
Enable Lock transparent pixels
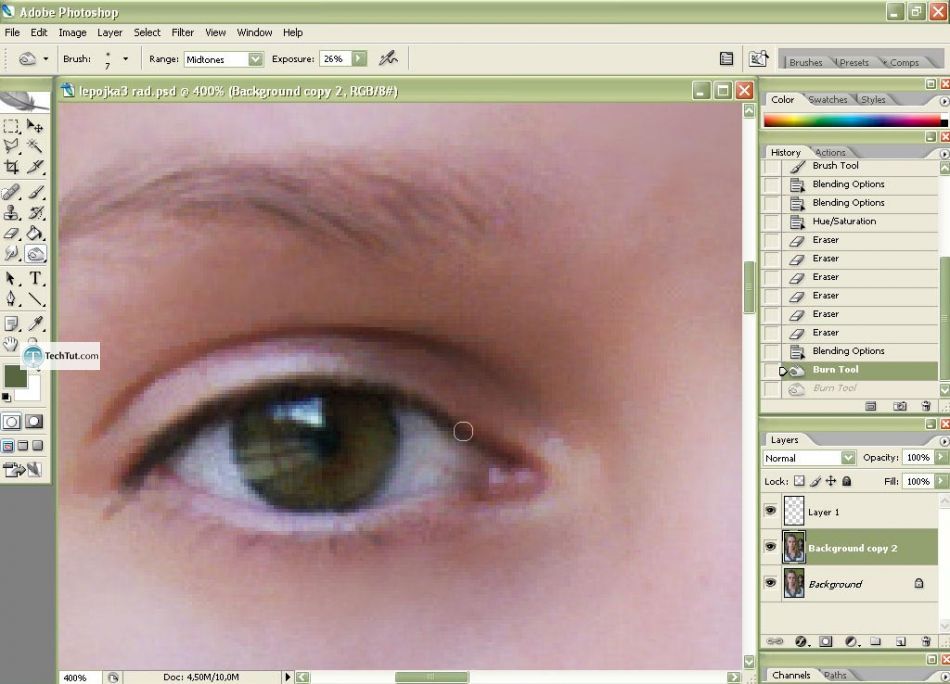[799, 481]
